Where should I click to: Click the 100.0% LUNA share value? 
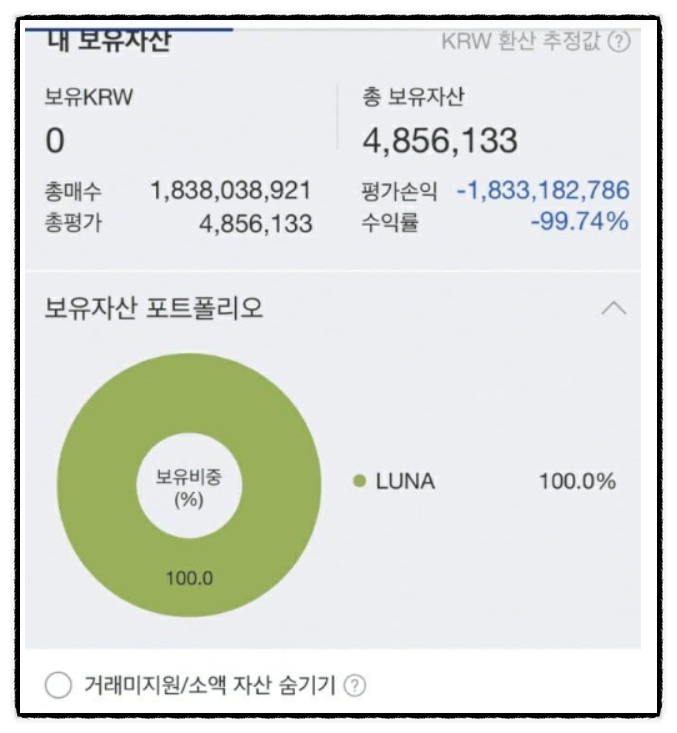[x=577, y=481]
